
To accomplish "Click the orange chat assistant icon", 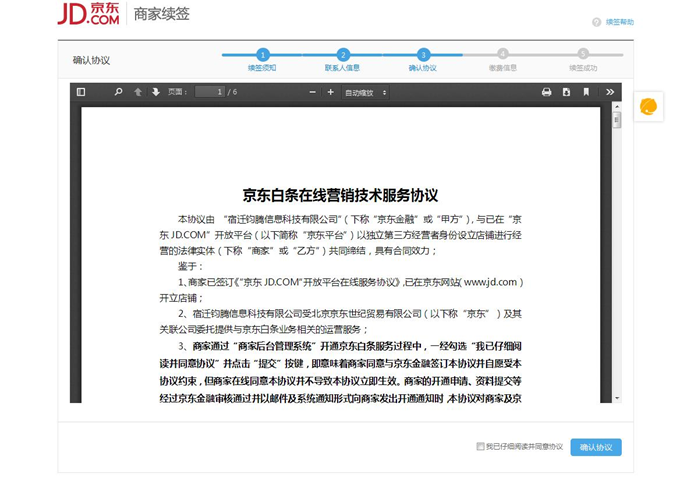I will pos(648,107).
